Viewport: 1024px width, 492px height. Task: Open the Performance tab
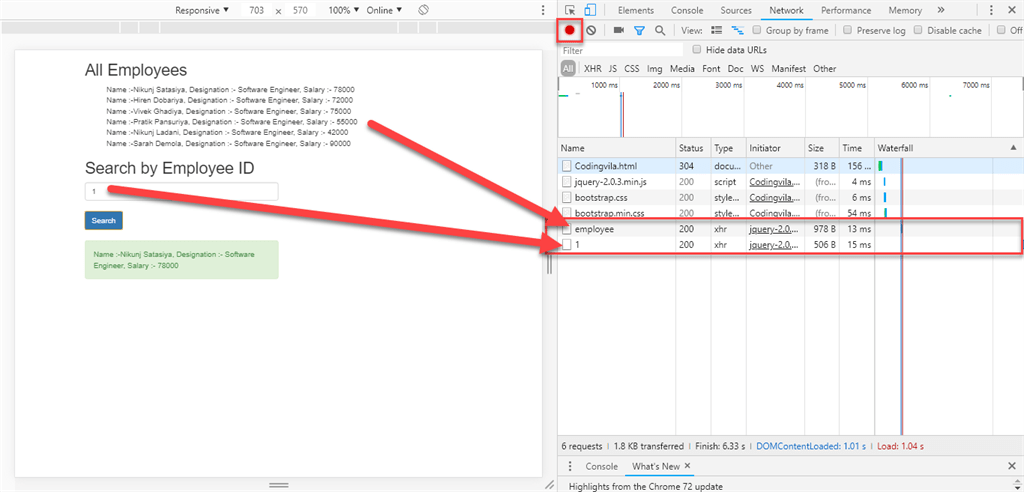coord(846,10)
